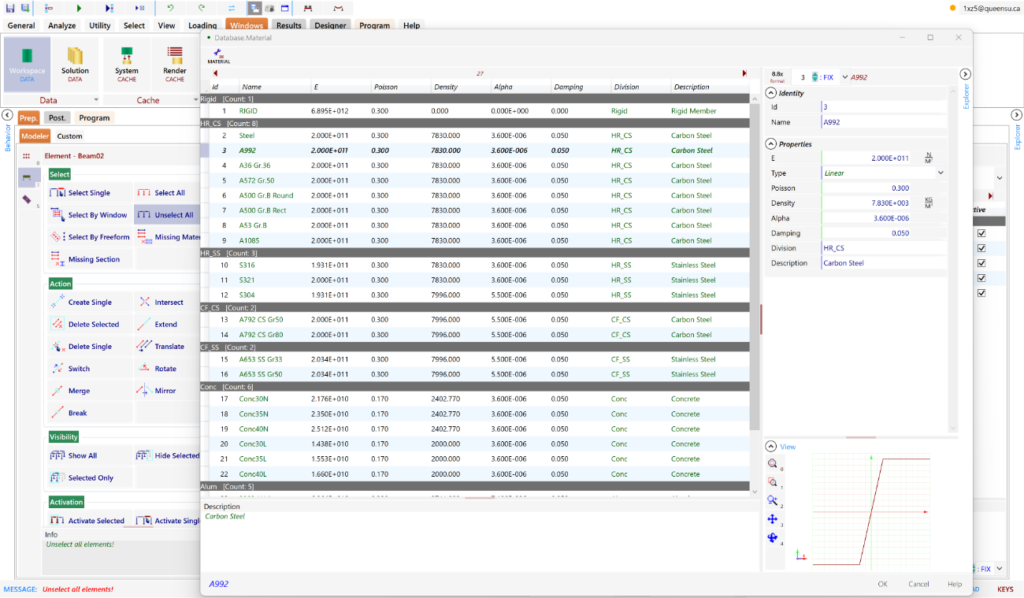Toggle the second checkbox in background Active column
Viewport: 1024px width, 598px height.
tap(982, 248)
